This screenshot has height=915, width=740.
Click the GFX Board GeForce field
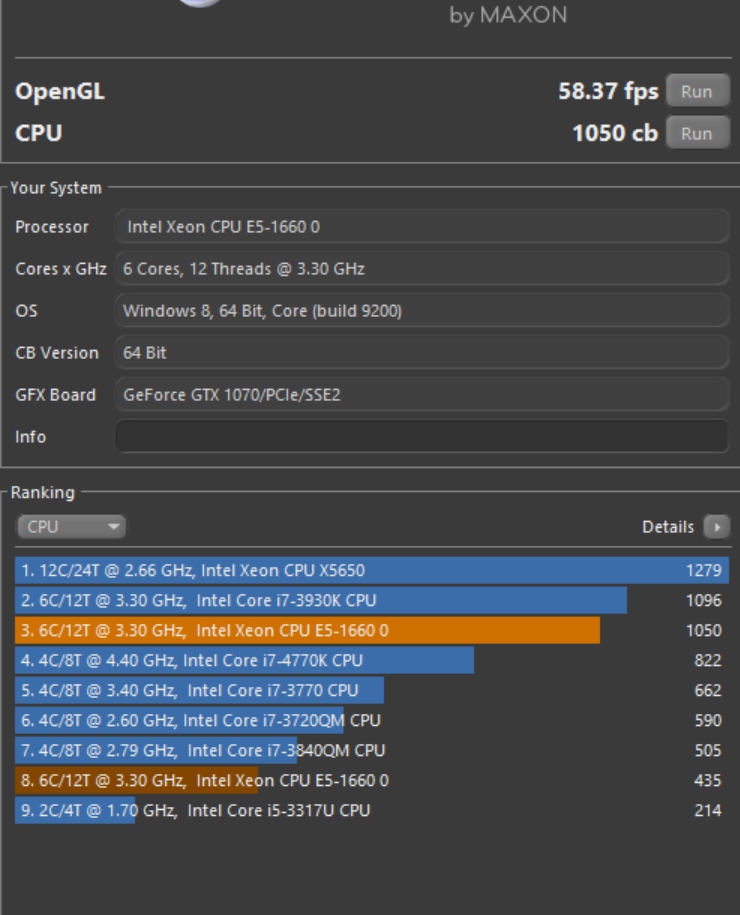click(421, 395)
